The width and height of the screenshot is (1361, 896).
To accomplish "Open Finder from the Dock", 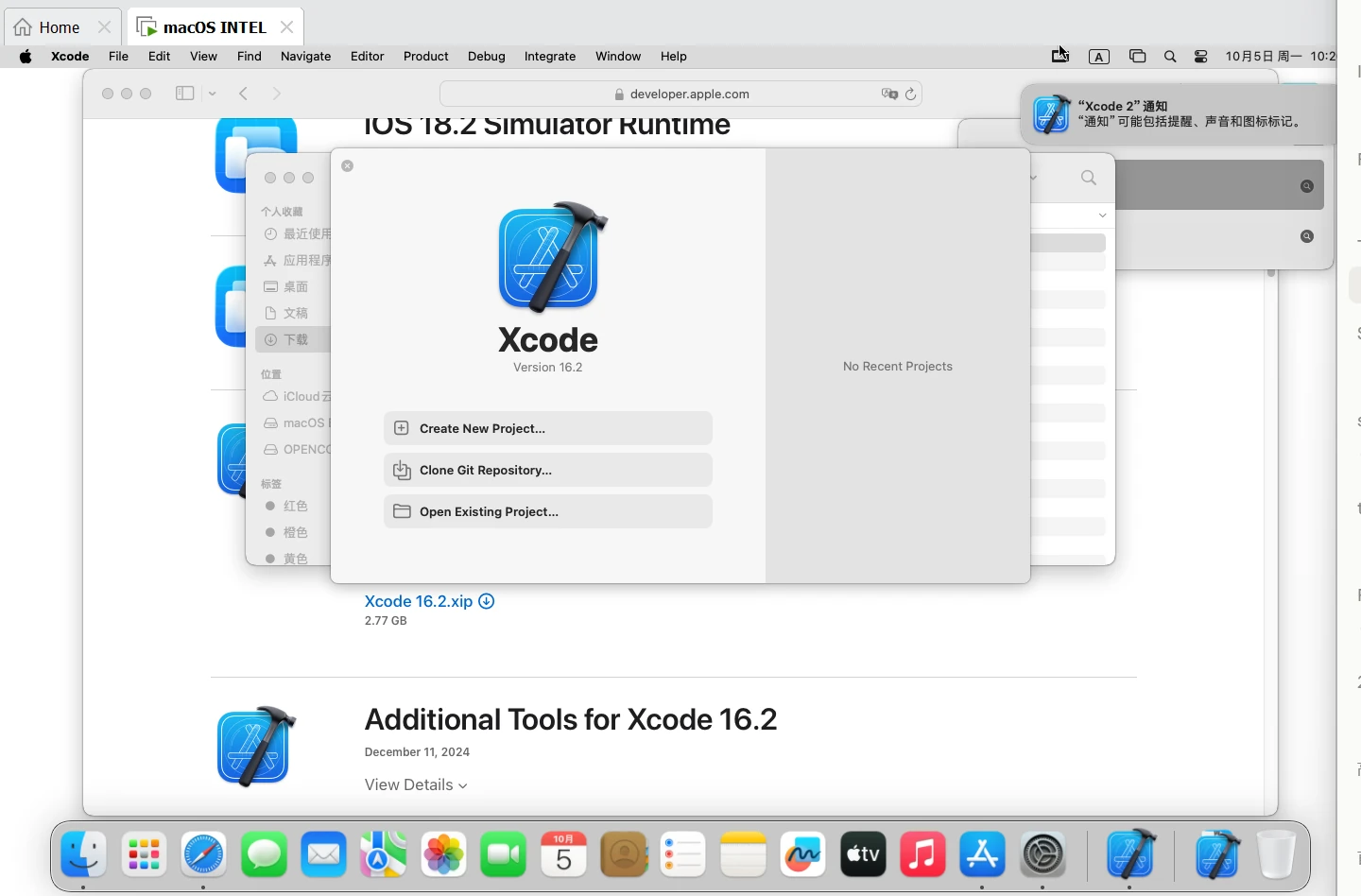I will 83,854.
